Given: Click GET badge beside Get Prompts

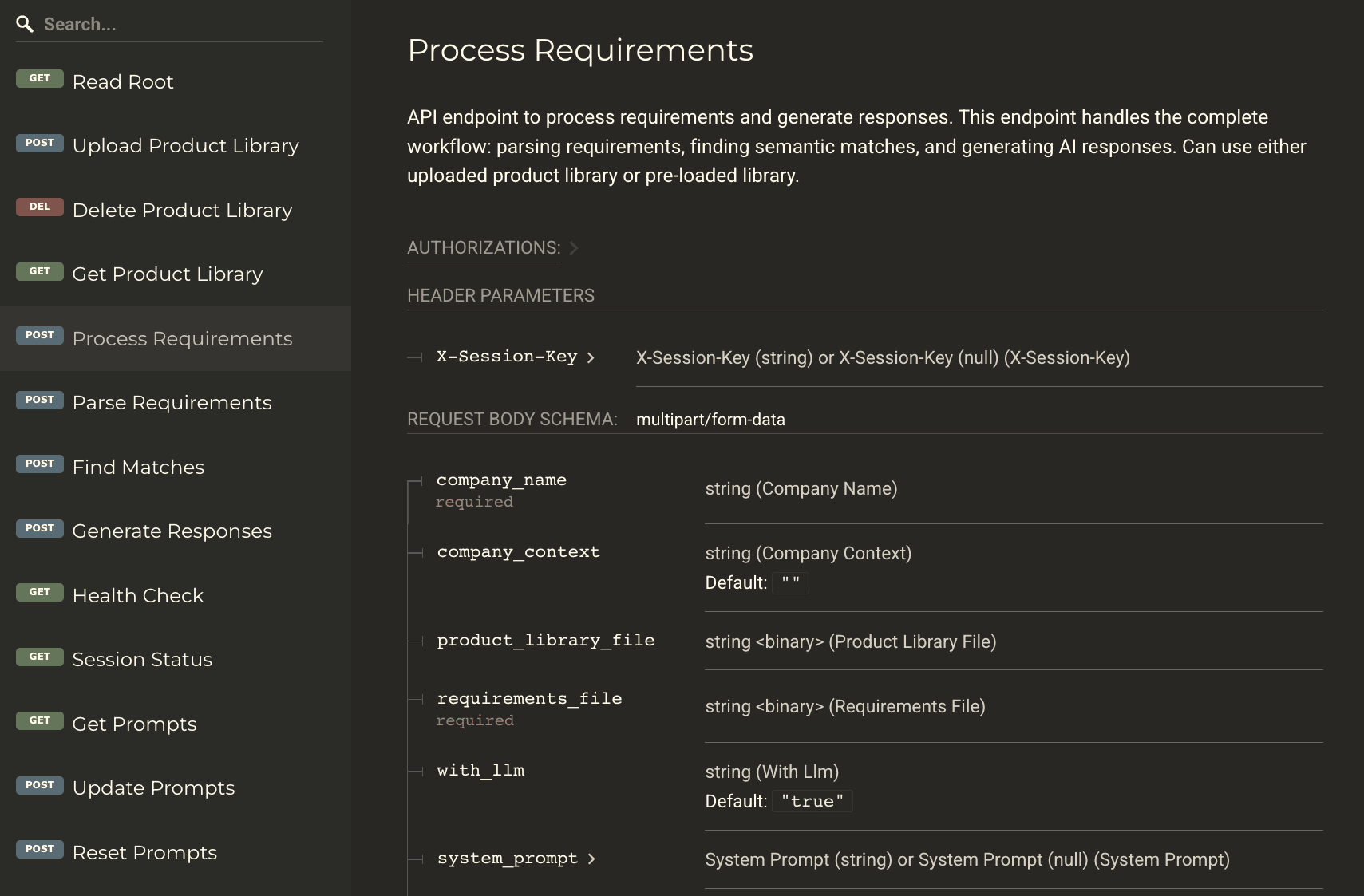Looking at the screenshot, I should coord(40,720).
